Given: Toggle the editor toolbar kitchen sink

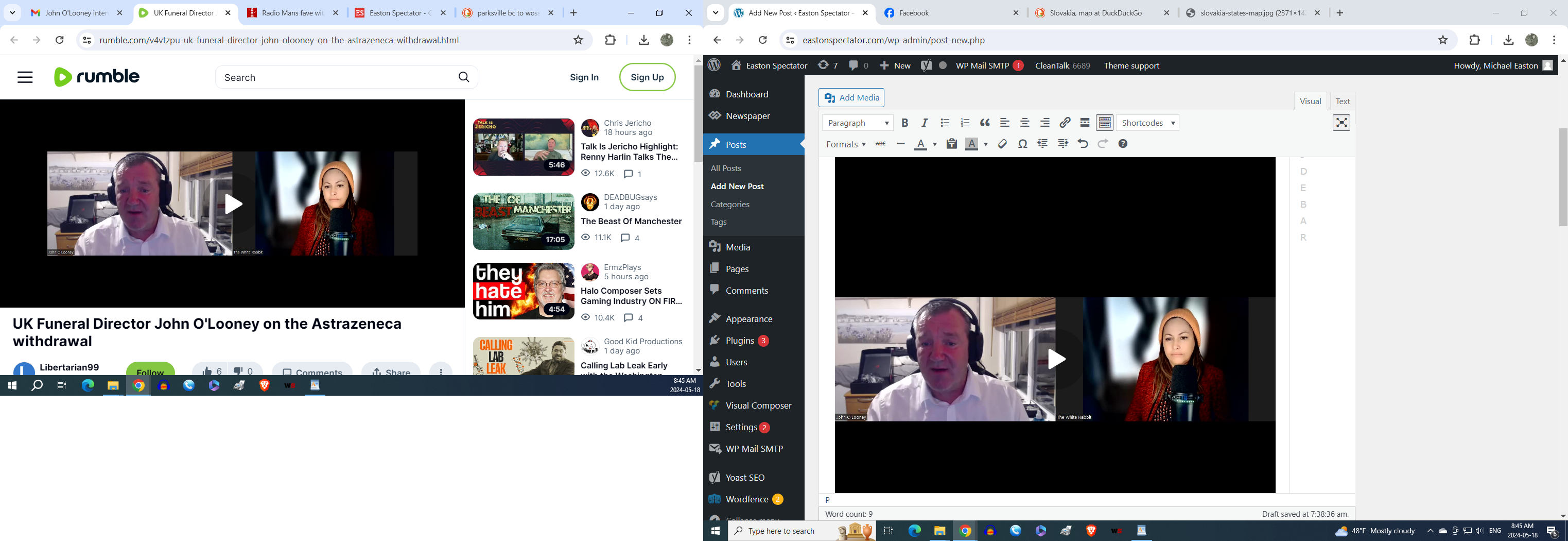Looking at the screenshot, I should [x=1104, y=123].
